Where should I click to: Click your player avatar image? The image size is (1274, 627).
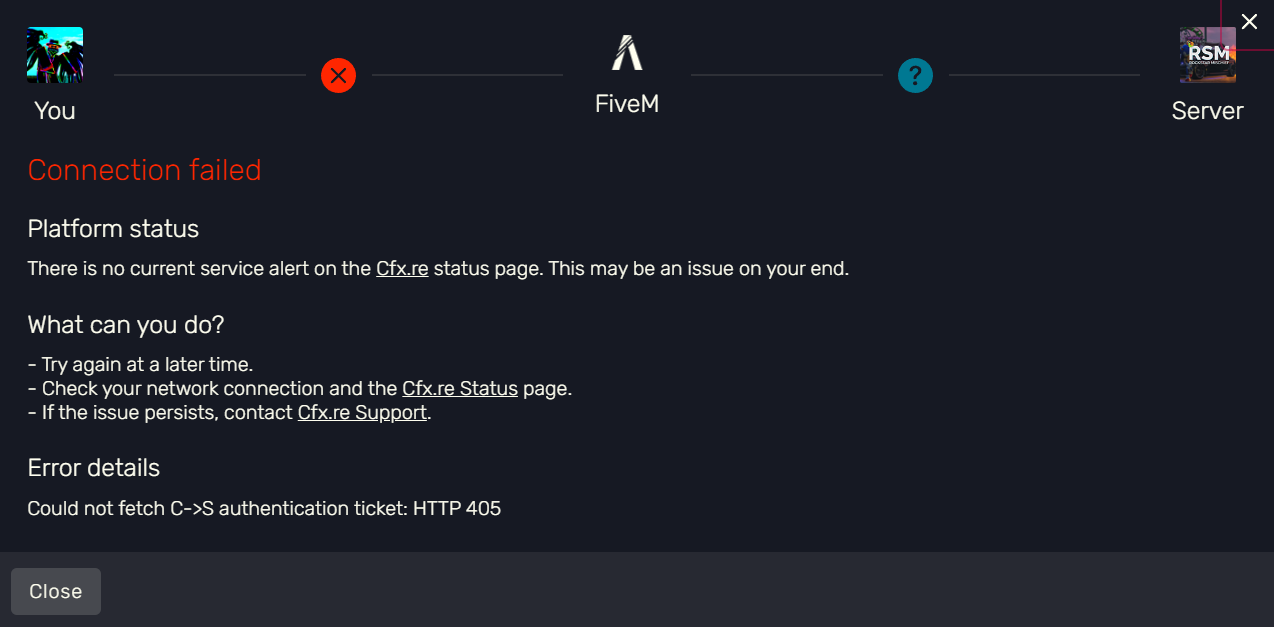[55, 55]
